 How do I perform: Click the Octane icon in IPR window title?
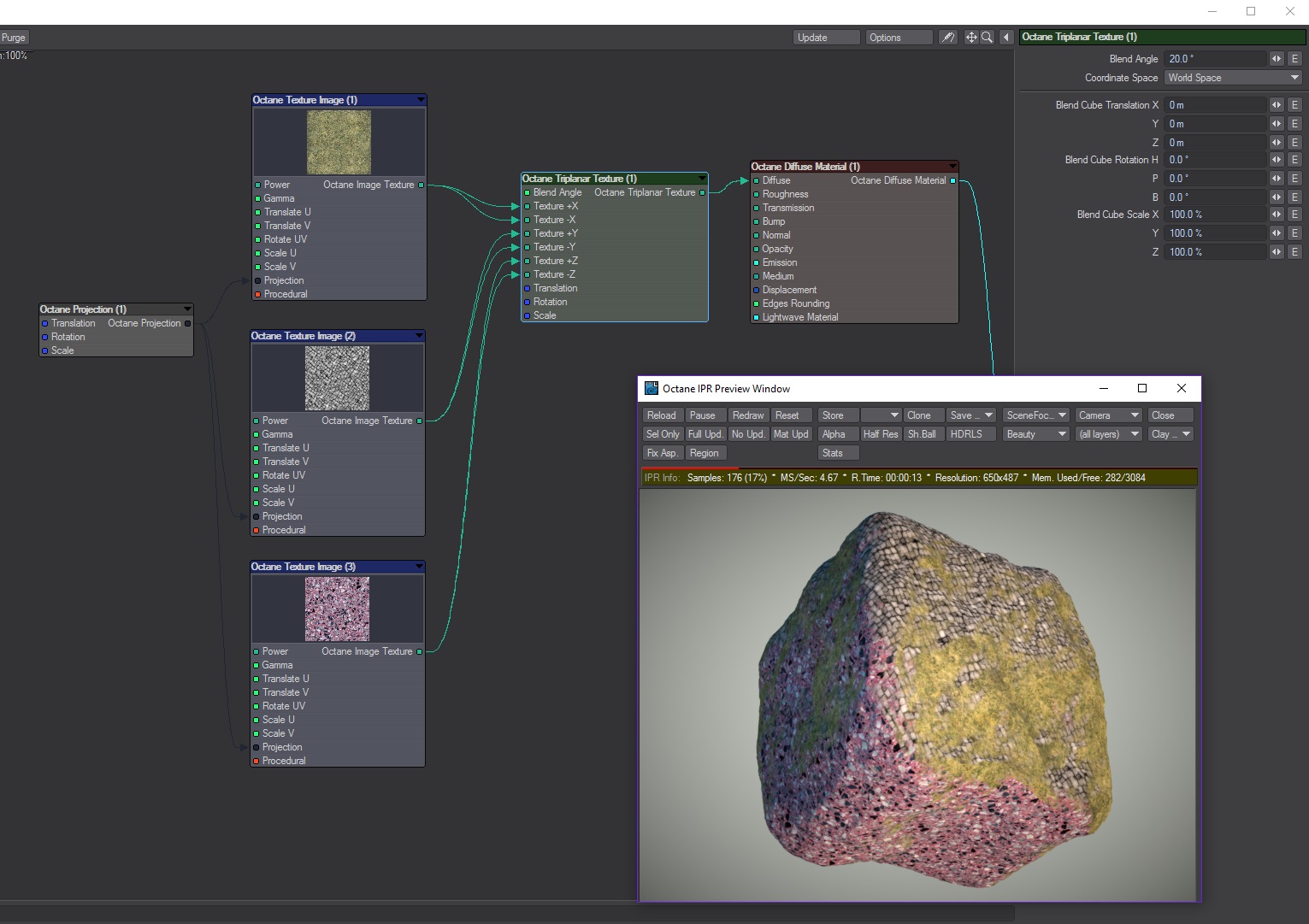pyautogui.click(x=652, y=388)
